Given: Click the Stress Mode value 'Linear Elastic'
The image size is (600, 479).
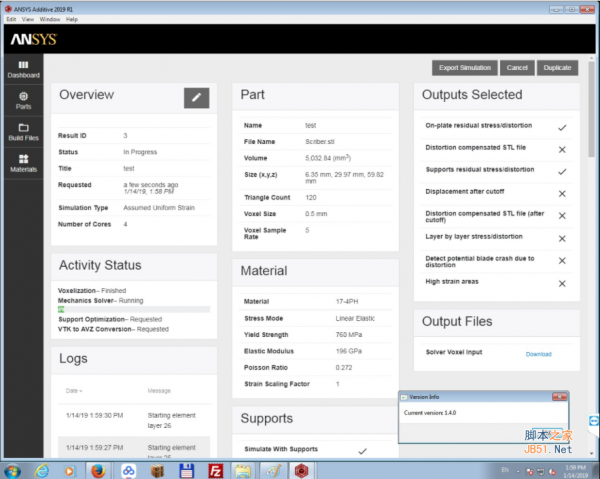Looking at the screenshot, I should tap(355, 318).
